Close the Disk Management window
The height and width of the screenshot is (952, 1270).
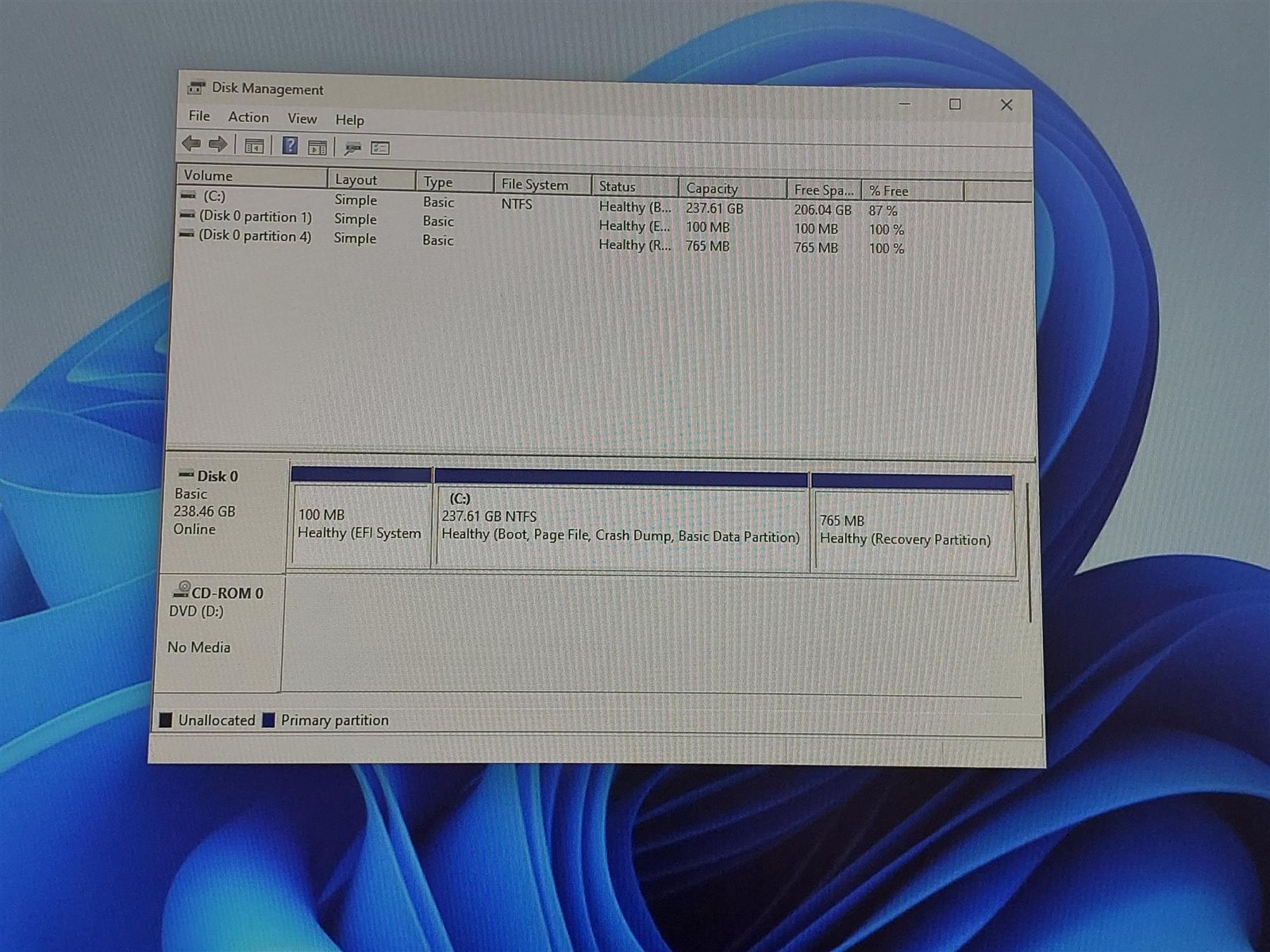click(x=1006, y=105)
